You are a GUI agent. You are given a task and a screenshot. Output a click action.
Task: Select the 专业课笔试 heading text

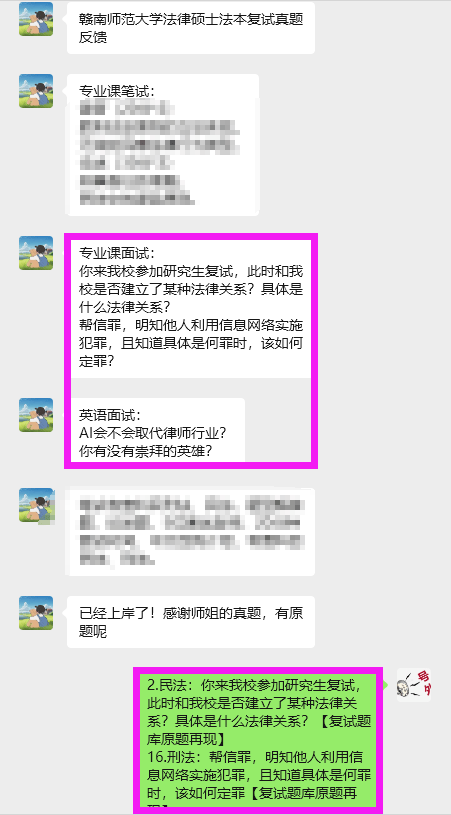pyautogui.click(x=116, y=91)
